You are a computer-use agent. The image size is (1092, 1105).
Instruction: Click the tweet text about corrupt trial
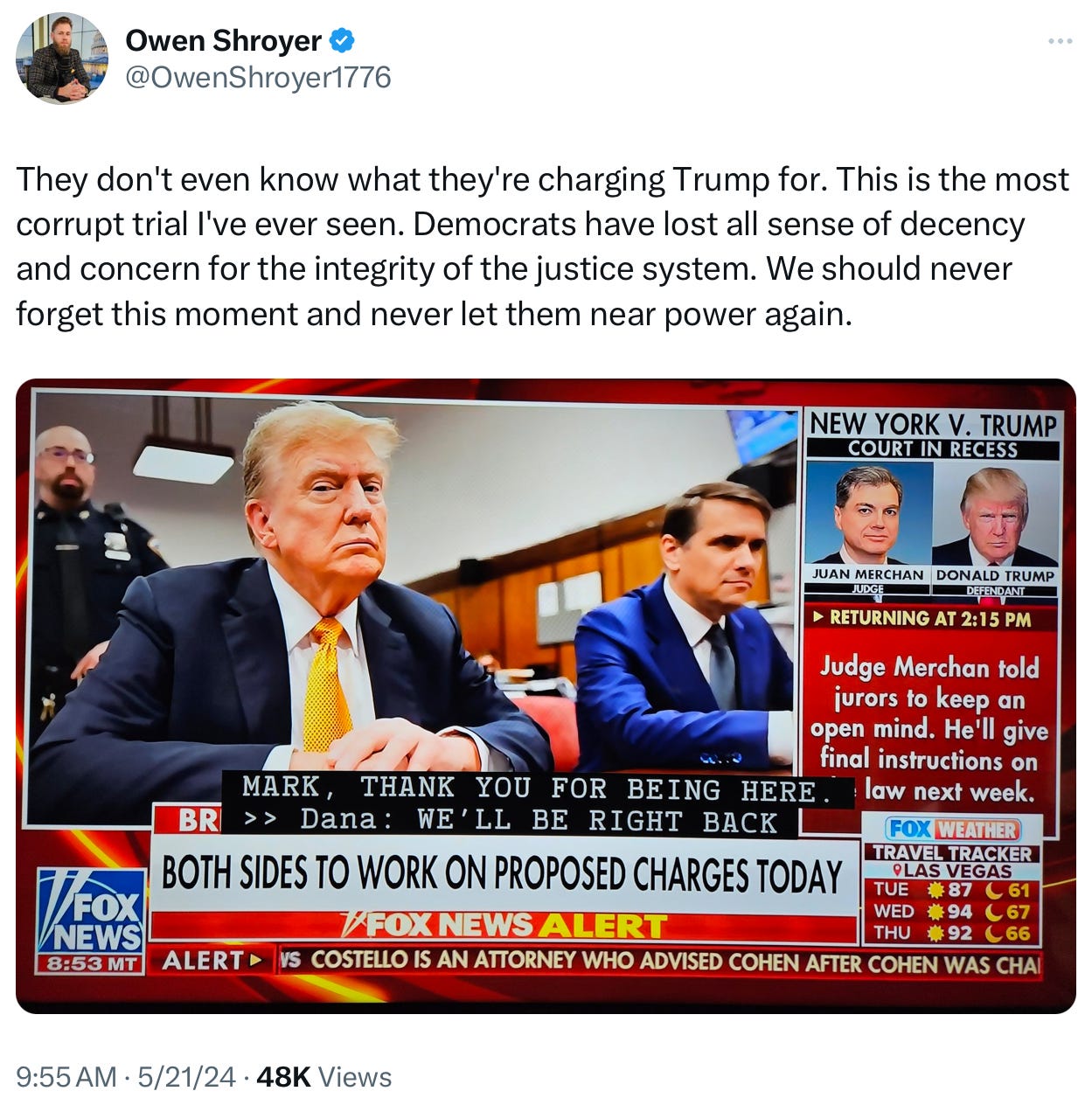click(x=542, y=246)
